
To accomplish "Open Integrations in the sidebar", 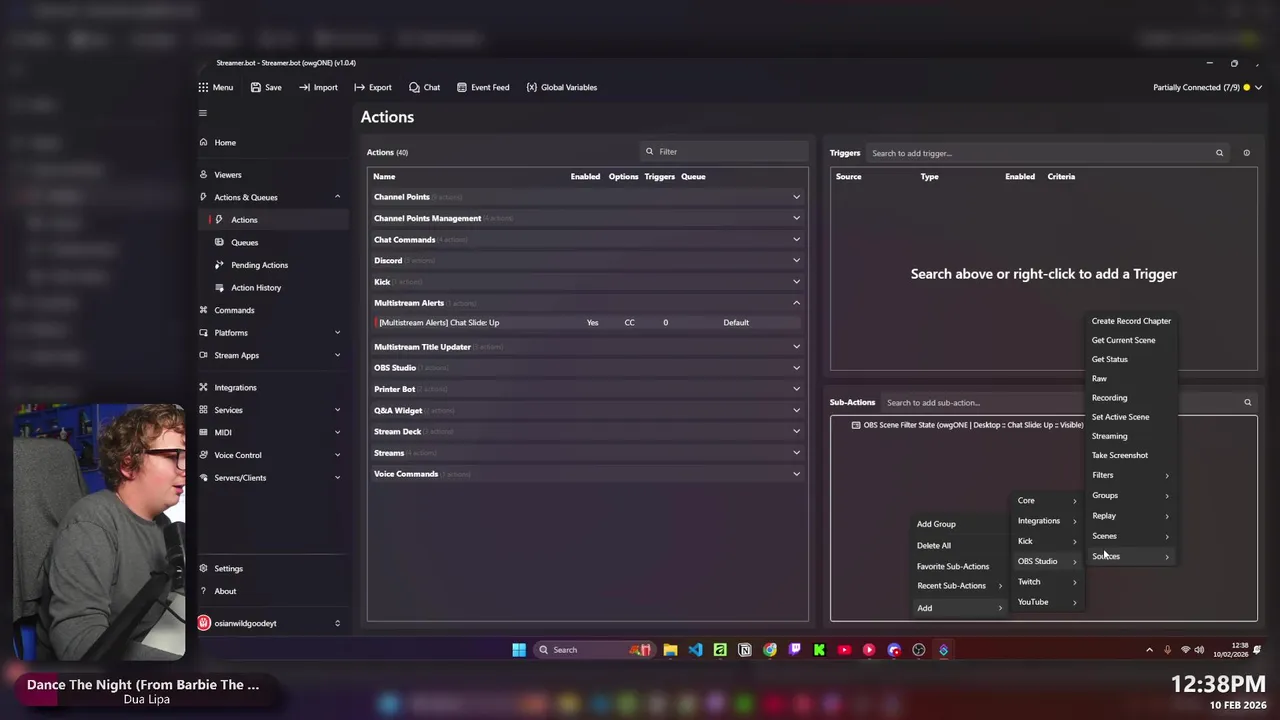I will click(x=271, y=387).
